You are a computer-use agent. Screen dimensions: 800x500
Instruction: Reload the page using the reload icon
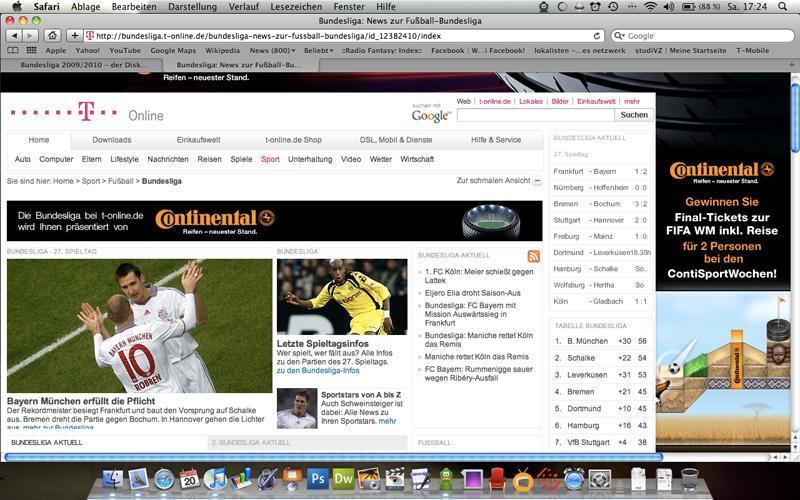[596, 36]
